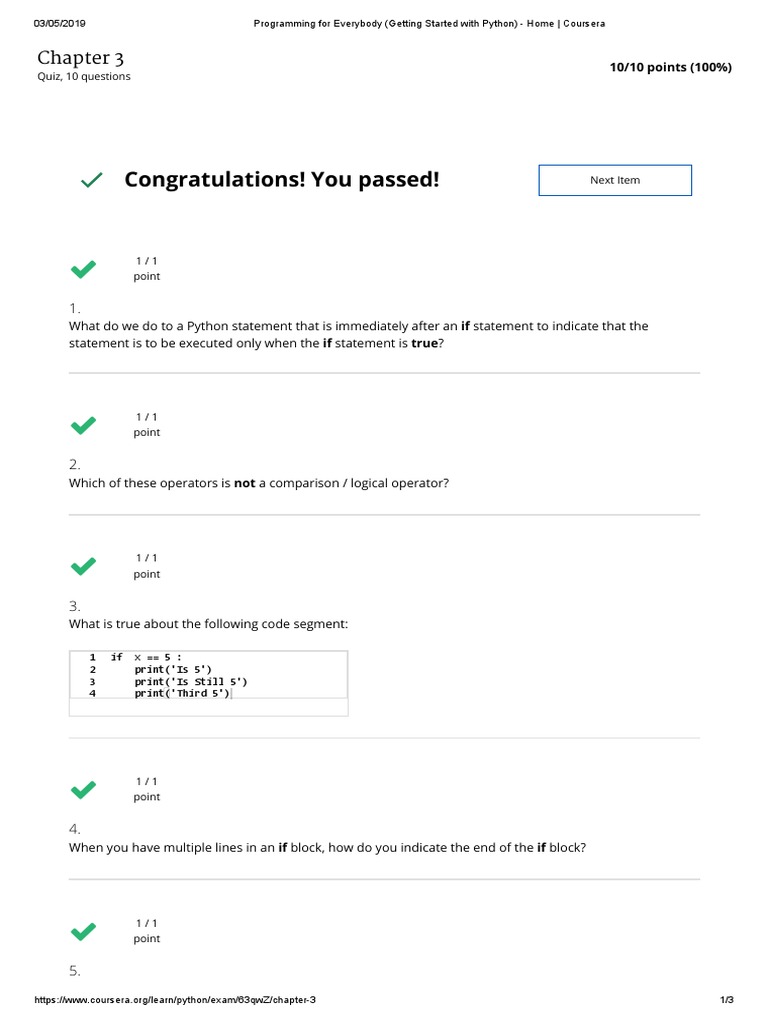768x1024 pixels.
Task: Click the checkmark beside Congratulations message
Action: coord(91,180)
